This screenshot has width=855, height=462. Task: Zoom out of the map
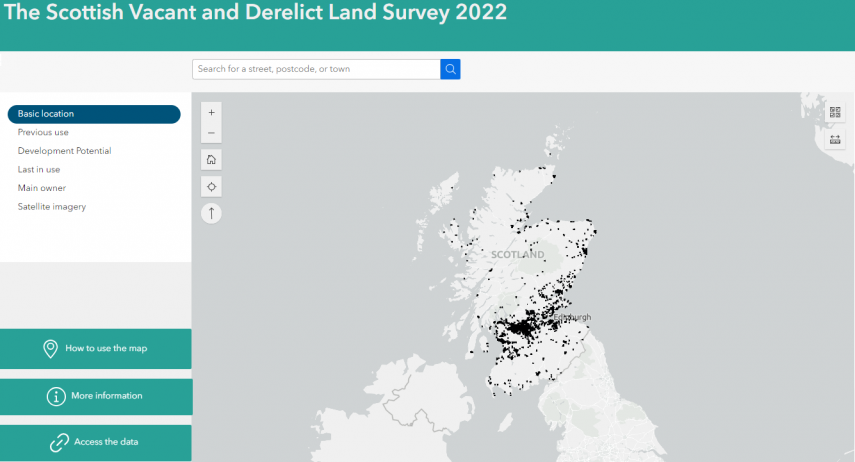click(211, 133)
